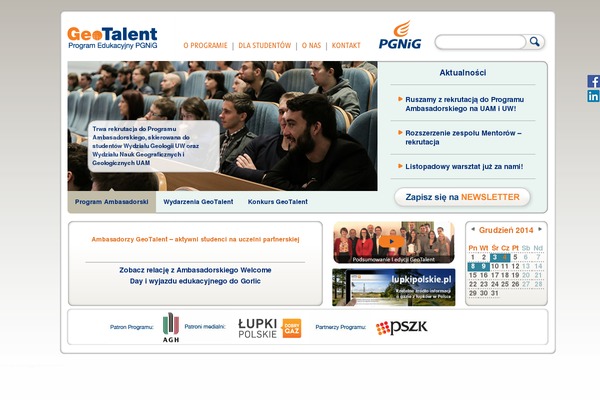Screen dimensions: 600x400
Task: Click the slider caption about rekrutacja
Action: [x=153, y=146]
